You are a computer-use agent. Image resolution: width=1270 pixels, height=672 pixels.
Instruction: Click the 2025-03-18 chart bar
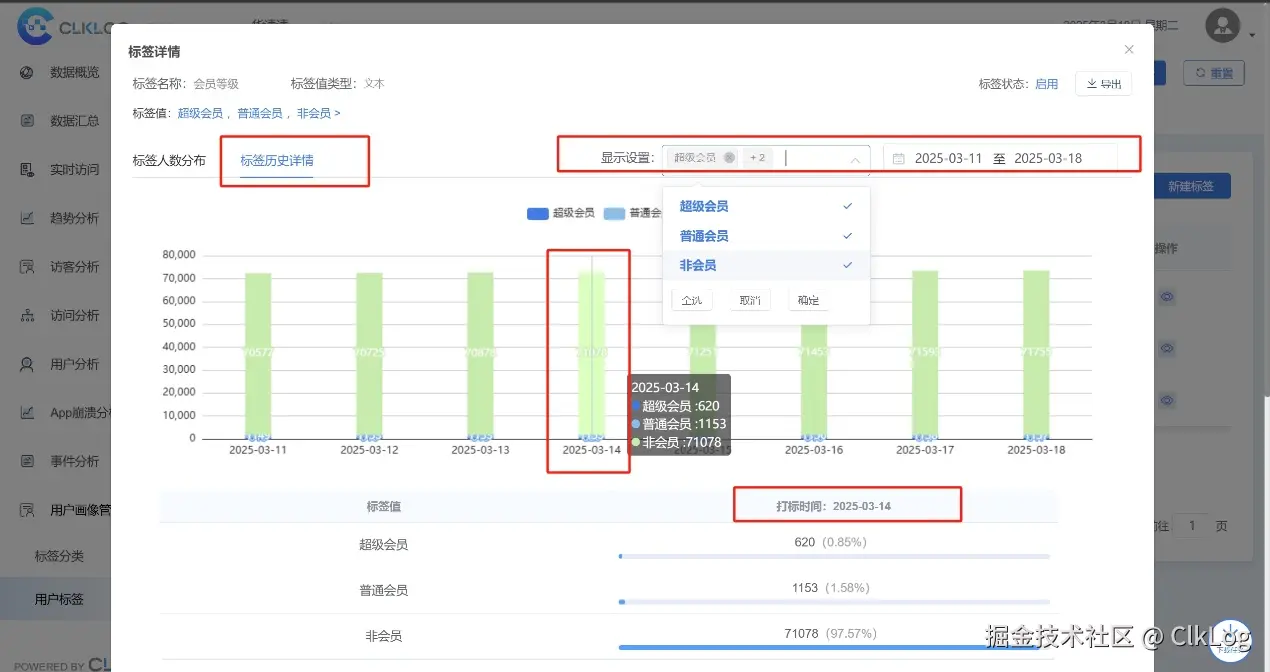[1036, 354]
